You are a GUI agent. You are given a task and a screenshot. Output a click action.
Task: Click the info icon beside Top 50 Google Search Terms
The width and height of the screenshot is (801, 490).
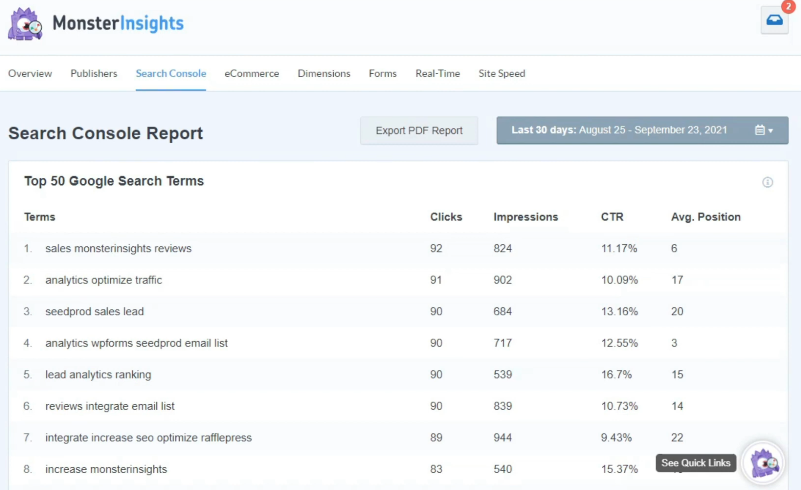(768, 182)
